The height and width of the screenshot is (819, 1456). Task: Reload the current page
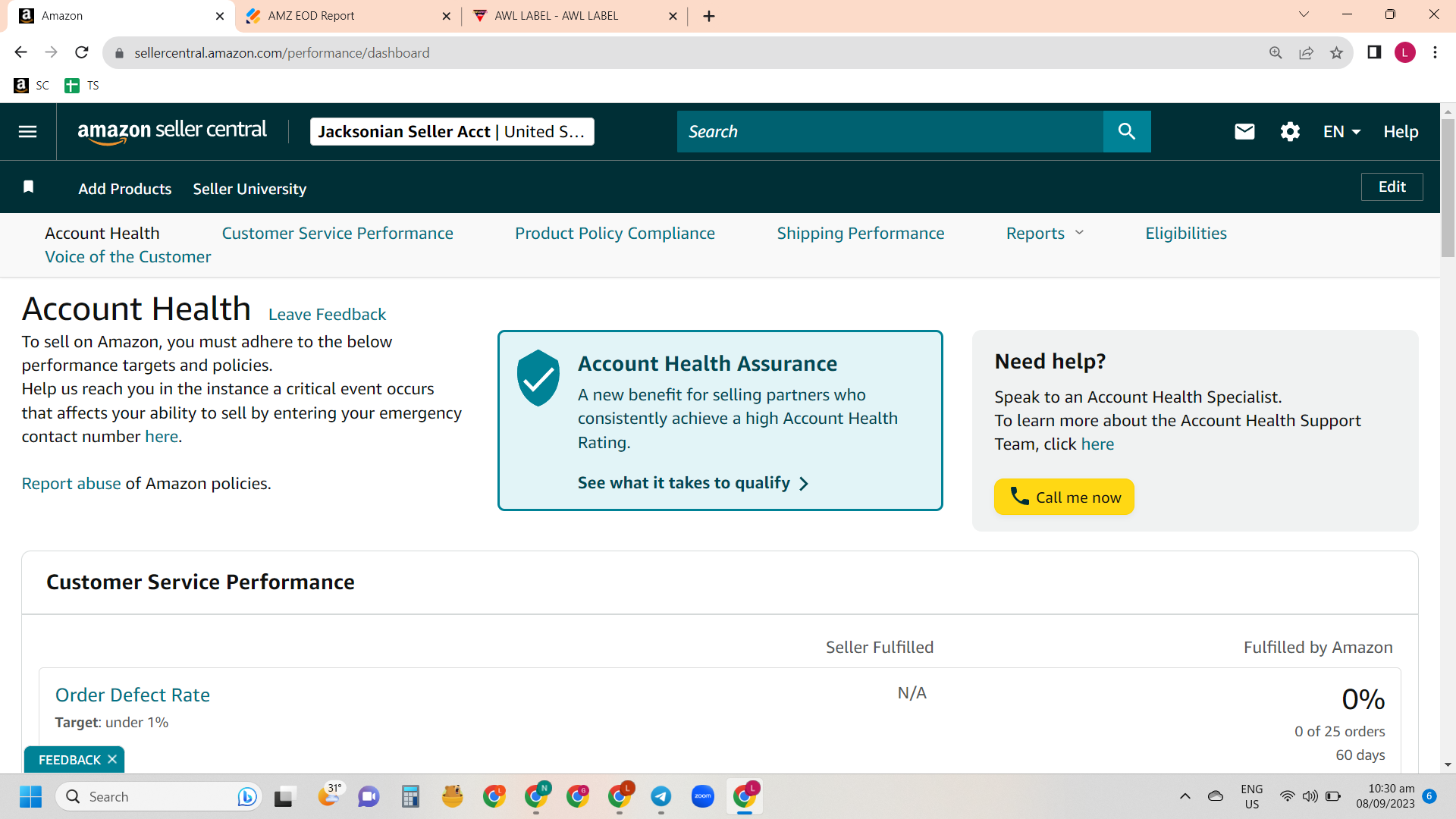(82, 52)
